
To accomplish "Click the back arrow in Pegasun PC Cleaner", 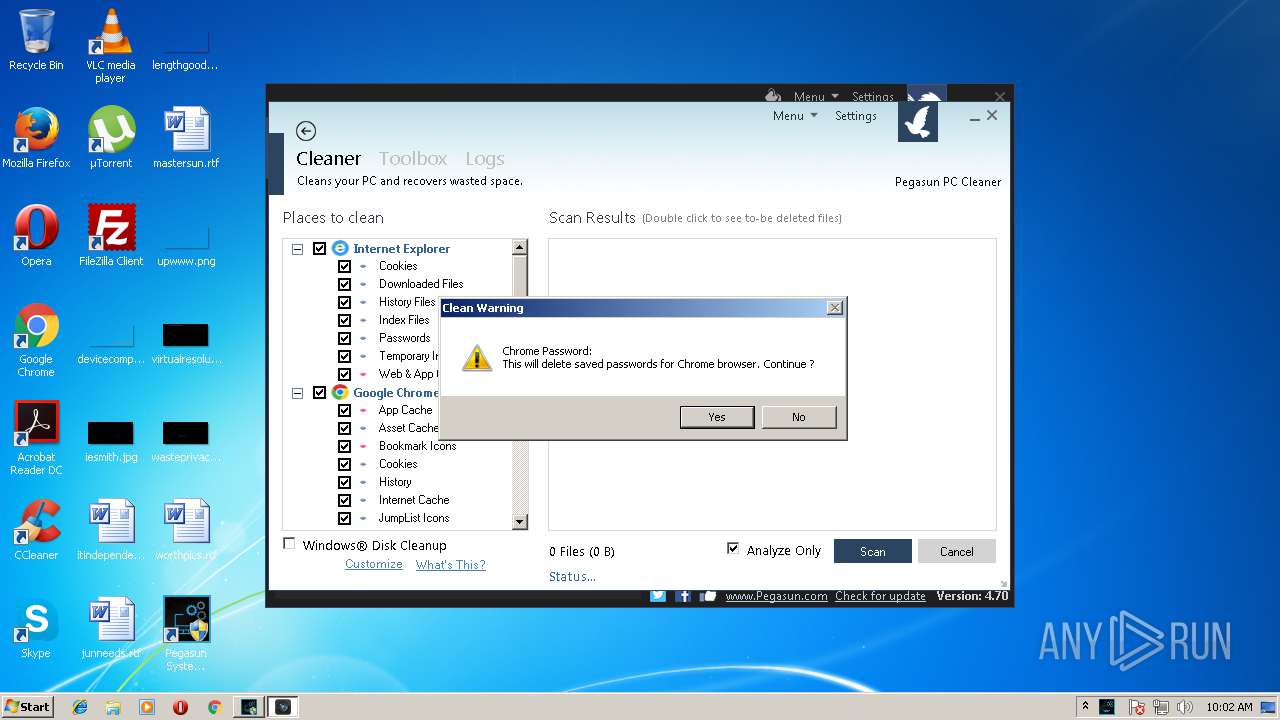I will (x=306, y=131).
